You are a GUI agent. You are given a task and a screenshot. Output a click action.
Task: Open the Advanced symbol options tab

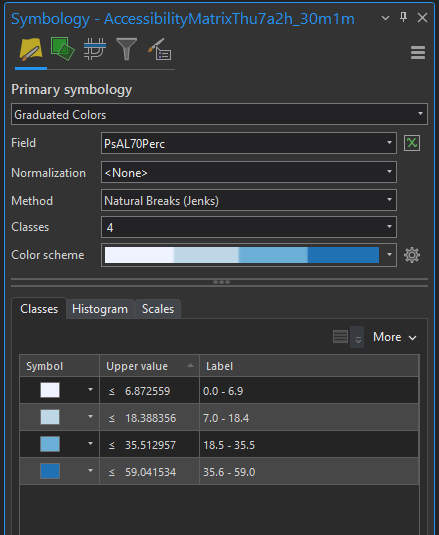point(160,49)
